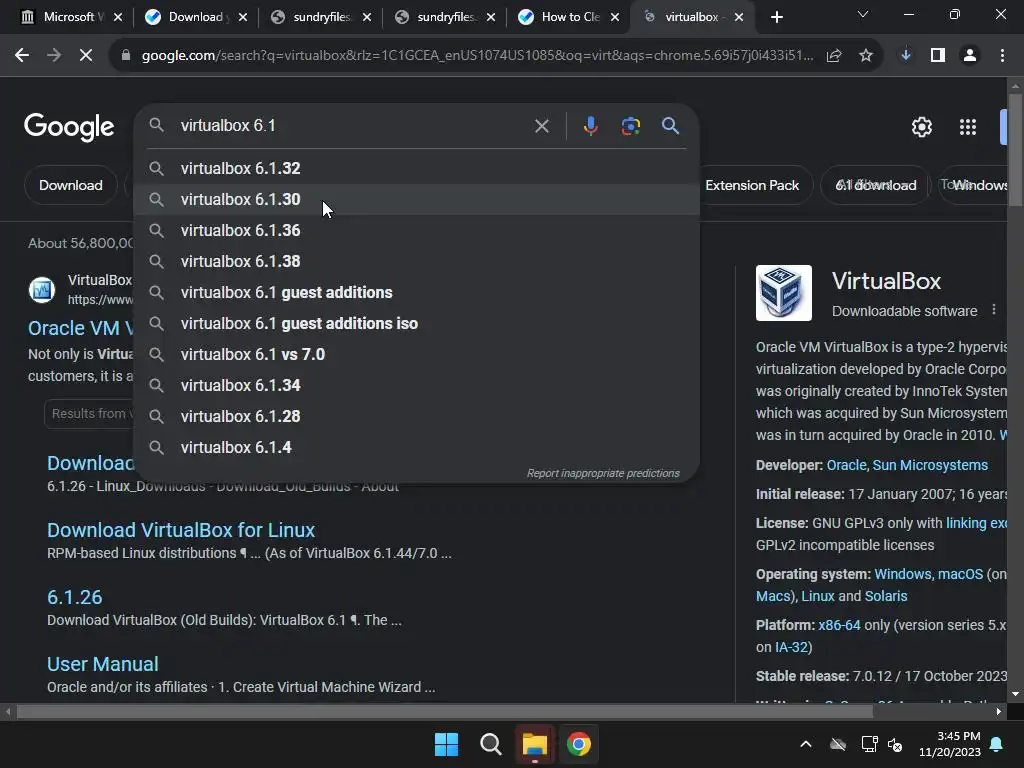Click the address bar URL
The width and height of the screenshot is (1024, 768).
click(x=477, y=56)
